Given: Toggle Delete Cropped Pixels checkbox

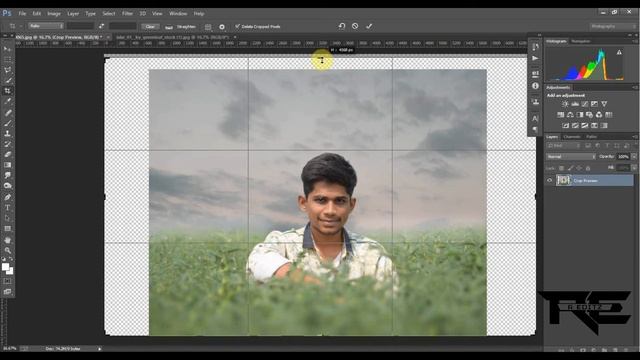Looking at the screenshot, I should pyautogui.click(x=237, y=27).
